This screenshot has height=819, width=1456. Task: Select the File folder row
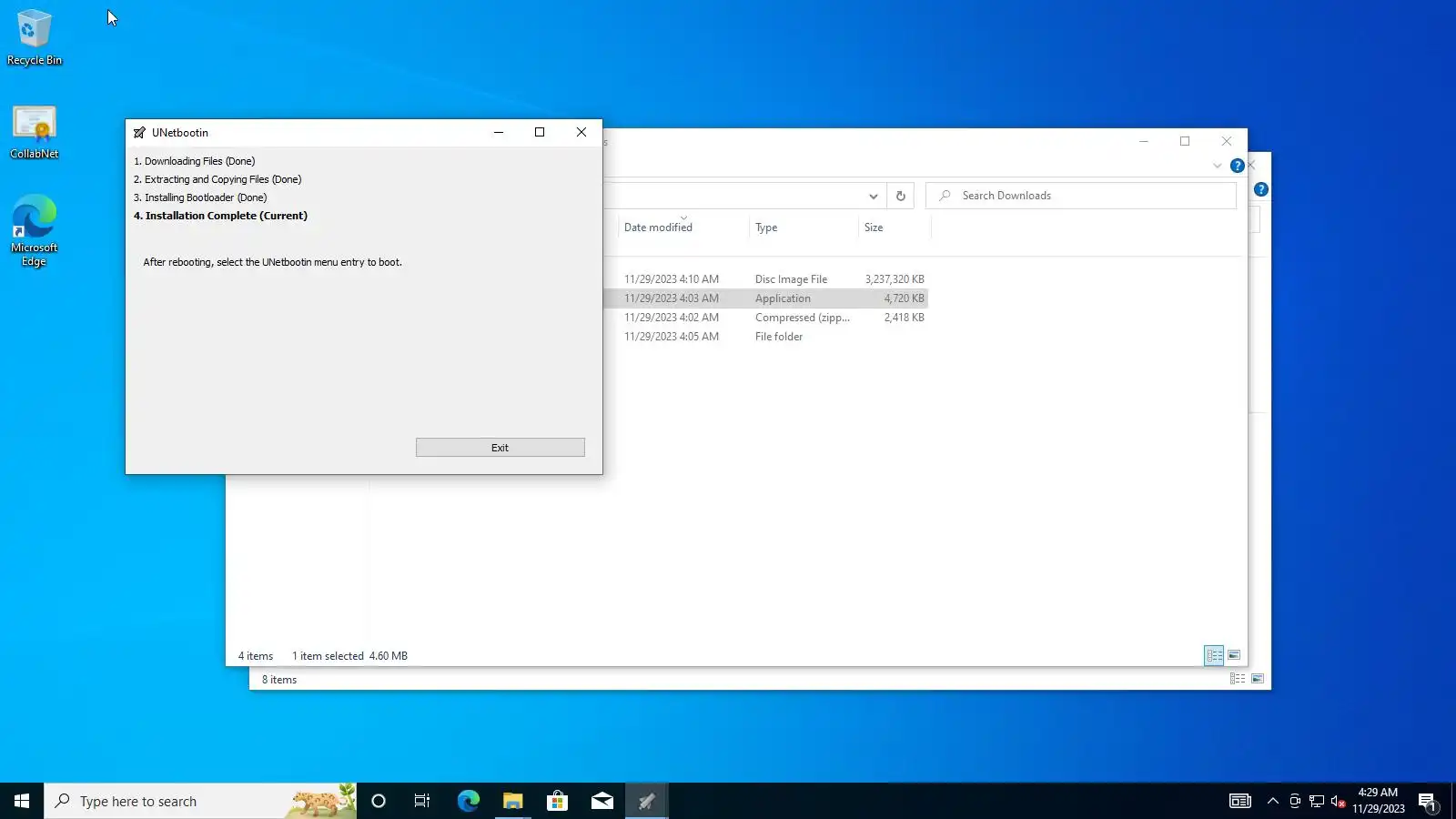coord(765,337)
